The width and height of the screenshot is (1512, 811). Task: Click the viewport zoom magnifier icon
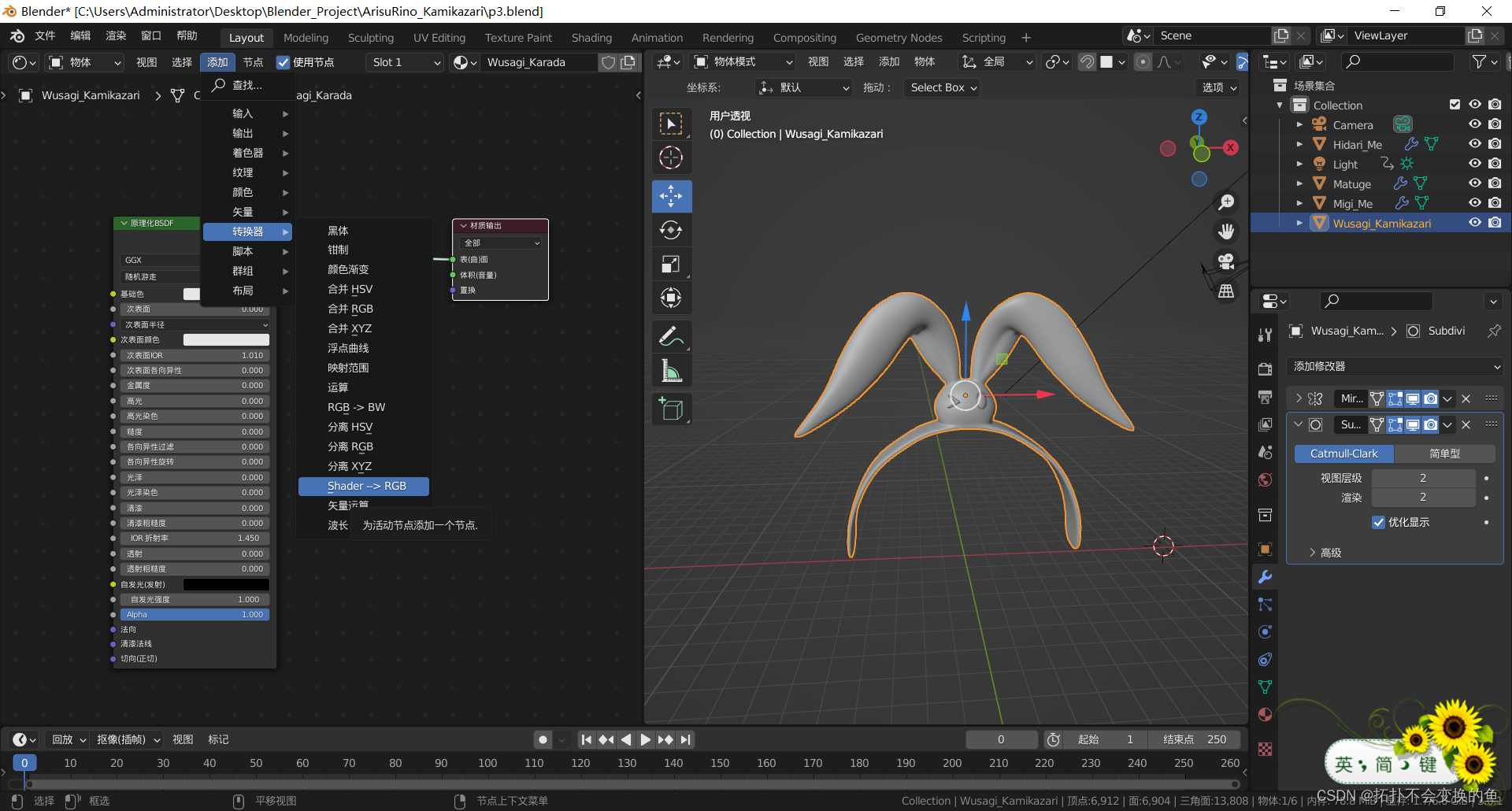1226,202
